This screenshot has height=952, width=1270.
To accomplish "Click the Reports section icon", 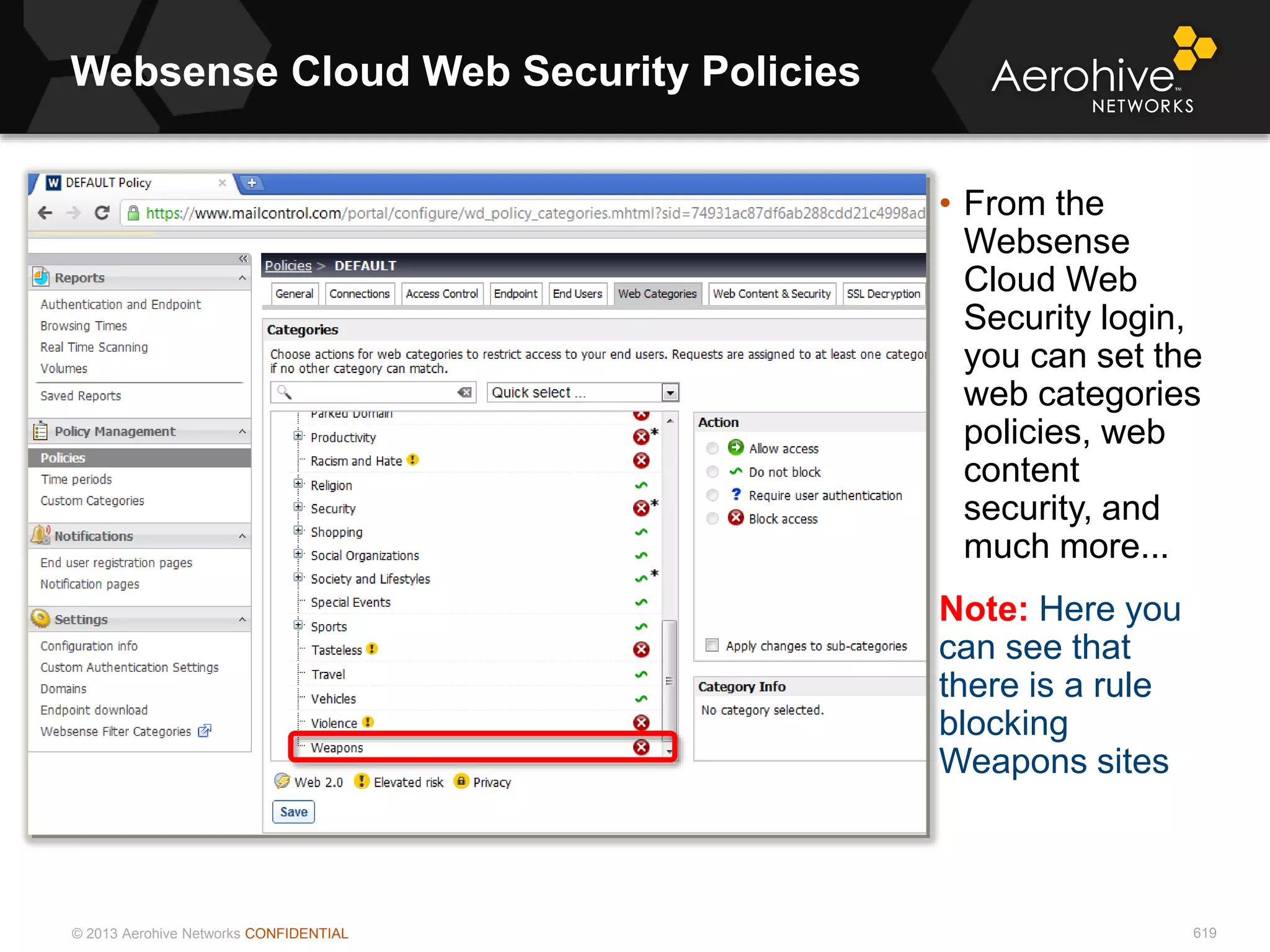I will (41, 277).
